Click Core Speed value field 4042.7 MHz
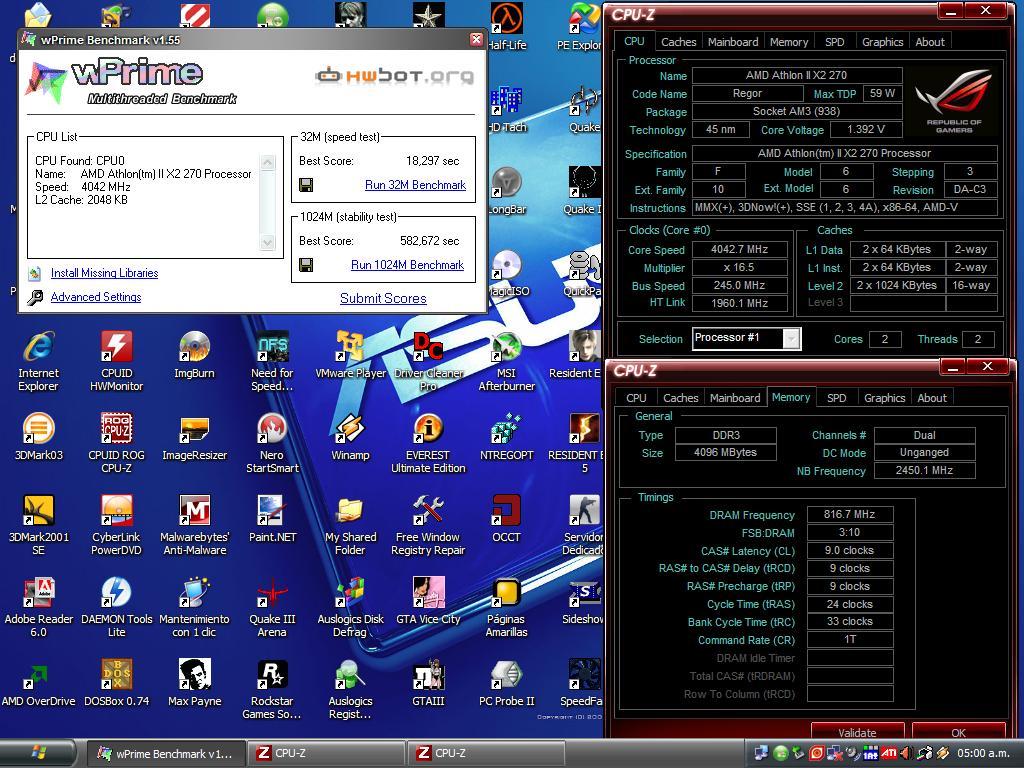The width and height of the screenshot is (1024, 768). point(739,249)
